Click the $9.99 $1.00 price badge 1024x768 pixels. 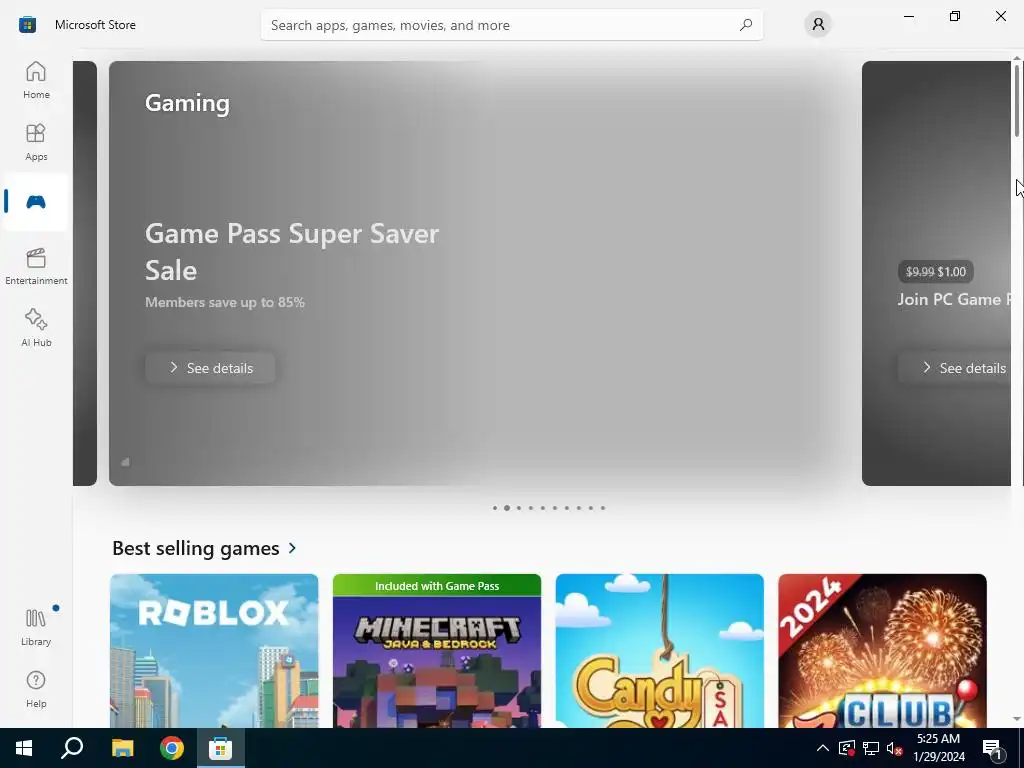coord(936,272)
